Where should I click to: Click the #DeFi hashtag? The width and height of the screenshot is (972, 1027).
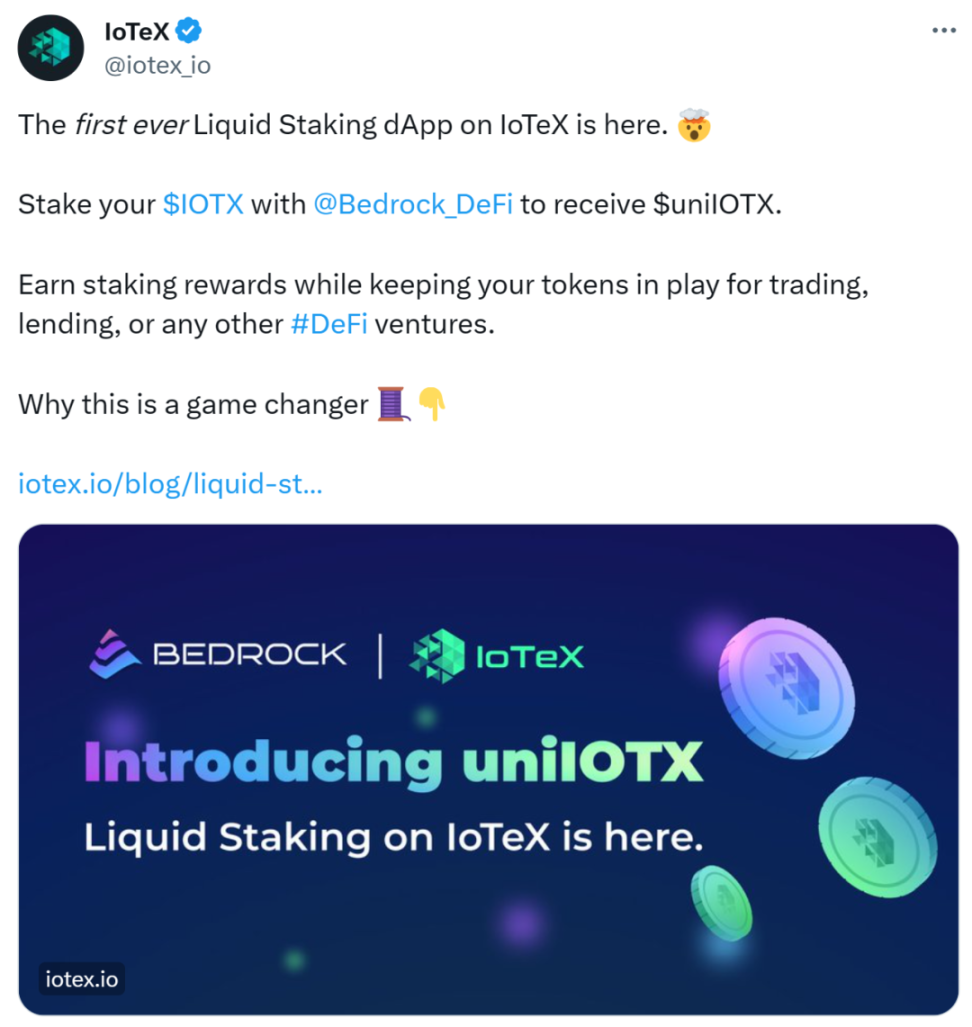329,324
